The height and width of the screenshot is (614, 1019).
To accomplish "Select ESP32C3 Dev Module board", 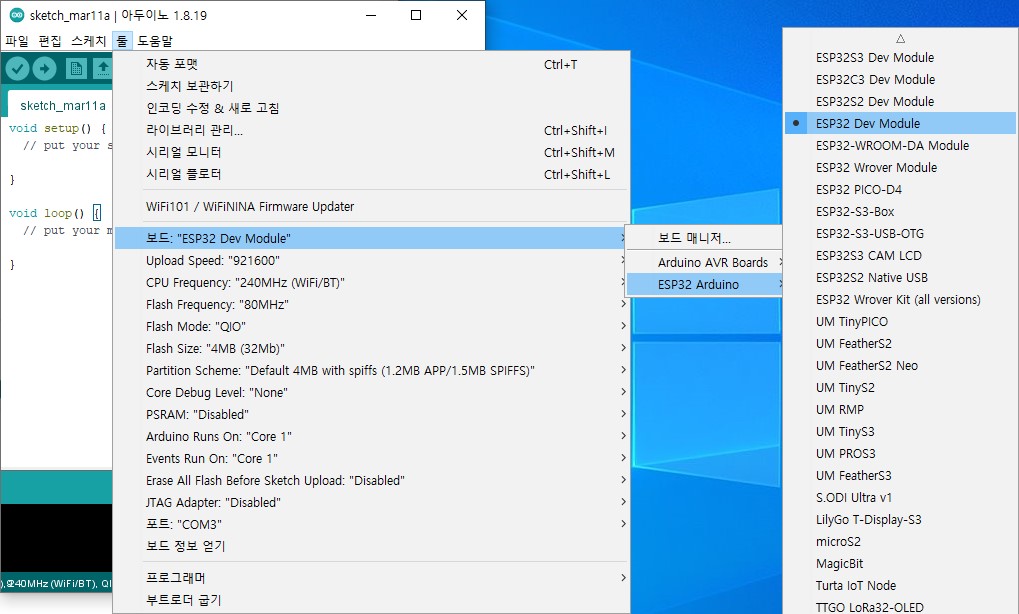I will click(900, 80).
